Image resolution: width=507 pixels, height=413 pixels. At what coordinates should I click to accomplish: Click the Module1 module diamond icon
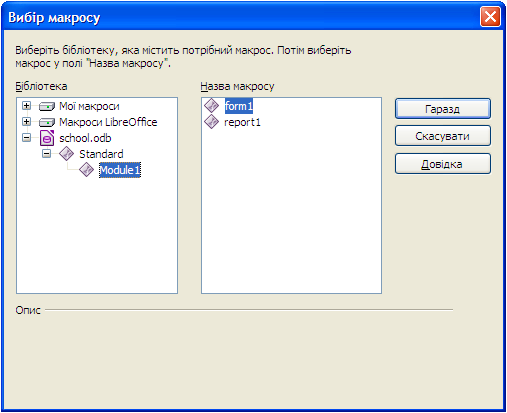point(86,170)
